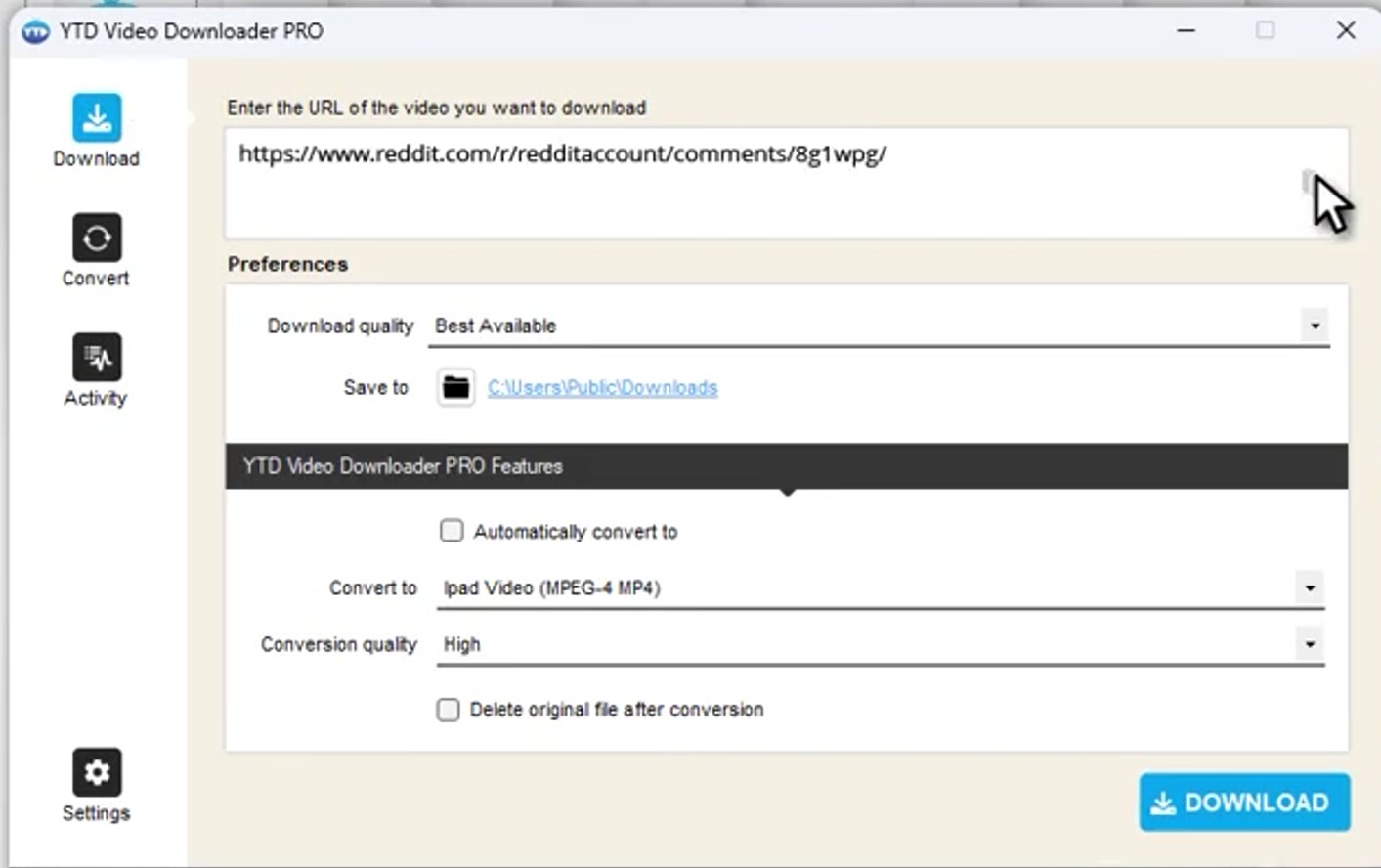Click the DOWNLOAD button
This screenshot has width=1381, height=868.
tap(1243, 802)
